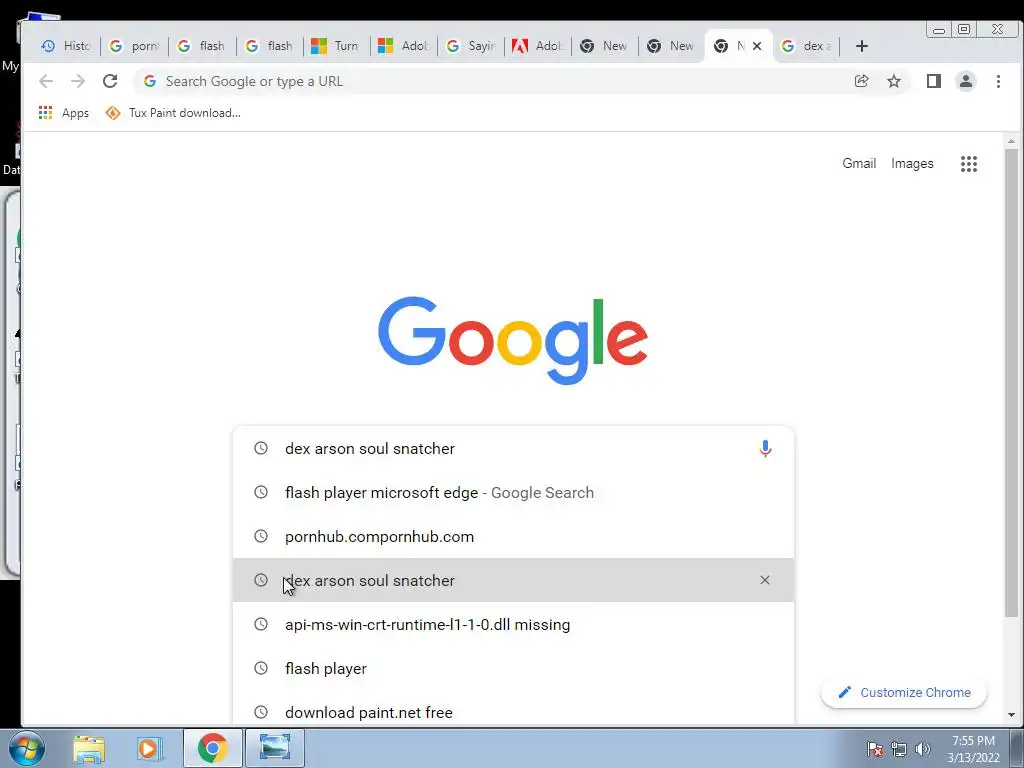This screenshot has height=768, width=1024.
Task: Choose the highlighted dex arson soul snatcher suggestion
Action: (x=513, y=580)
